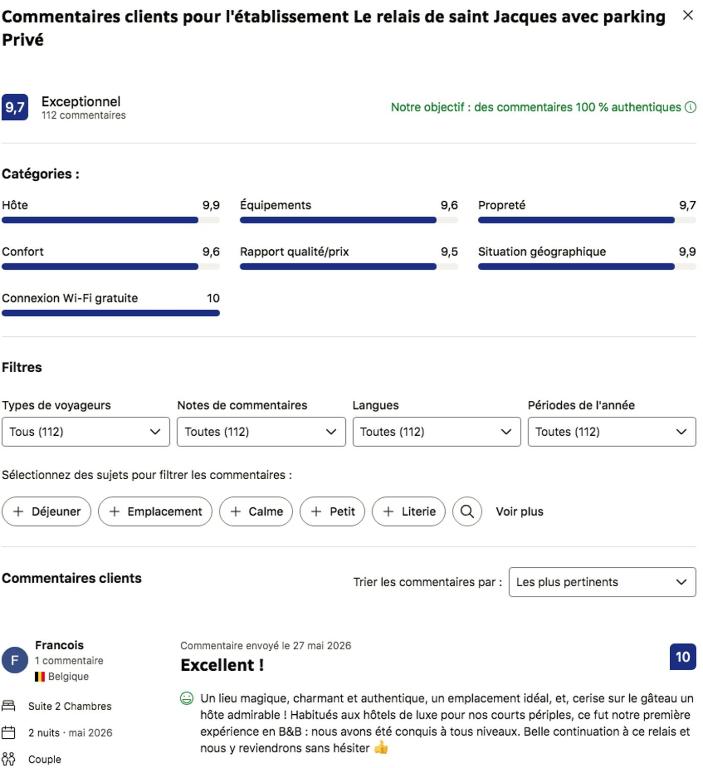Change sort order from Les plus pertinents
This screenshot has width=703, height=768.
coord(602,582)
